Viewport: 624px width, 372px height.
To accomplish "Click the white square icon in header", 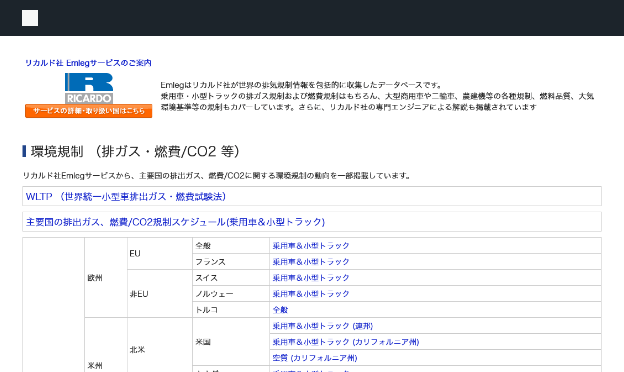I will [30, 18].
